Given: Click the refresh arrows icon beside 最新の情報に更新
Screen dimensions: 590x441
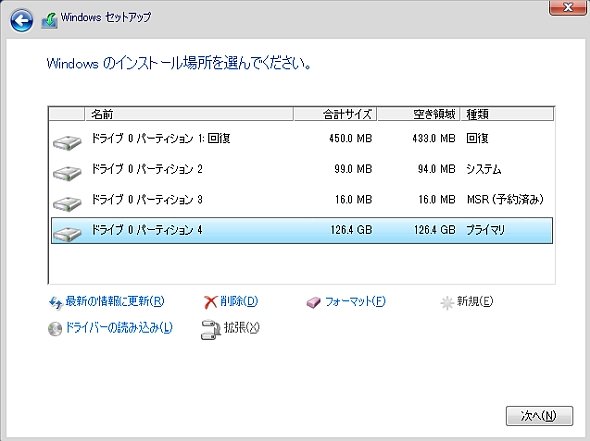Looking at the screenshot, I should click(x=56, y=303).
